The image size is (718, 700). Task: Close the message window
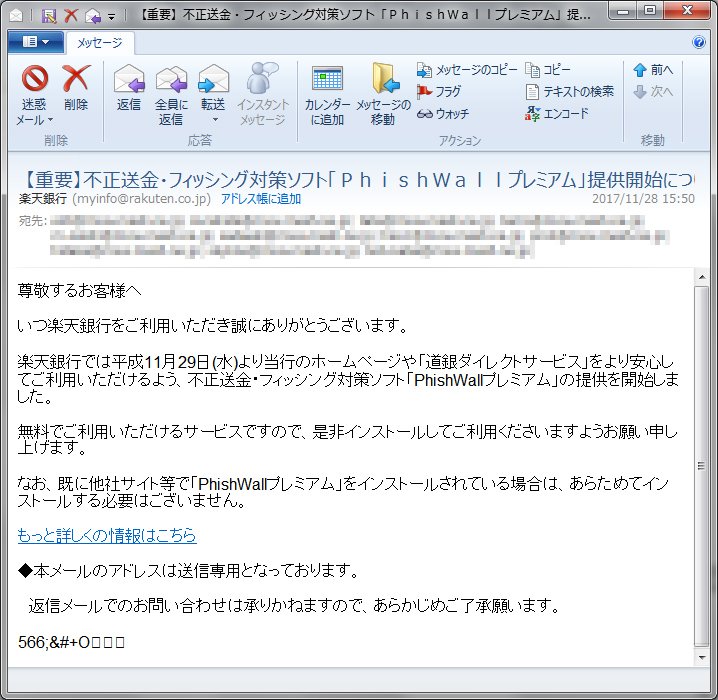point(687,11)
